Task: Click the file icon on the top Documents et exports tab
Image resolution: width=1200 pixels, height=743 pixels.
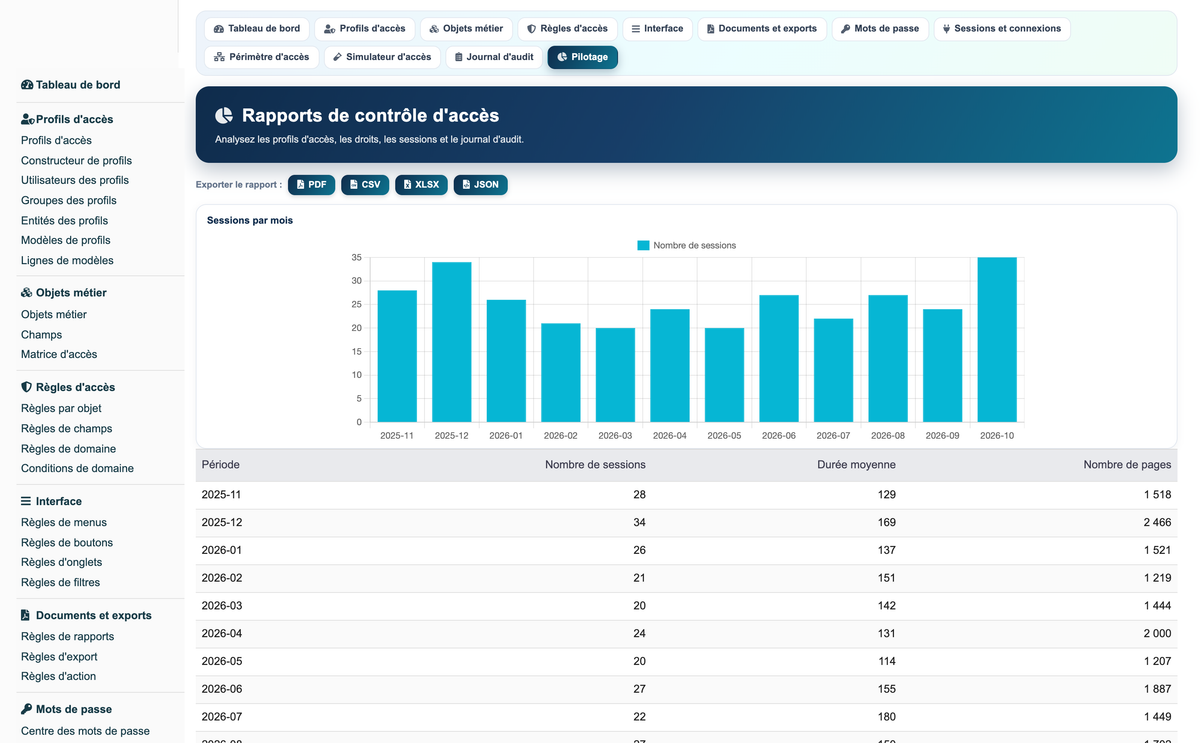Action: click(710, 29)
